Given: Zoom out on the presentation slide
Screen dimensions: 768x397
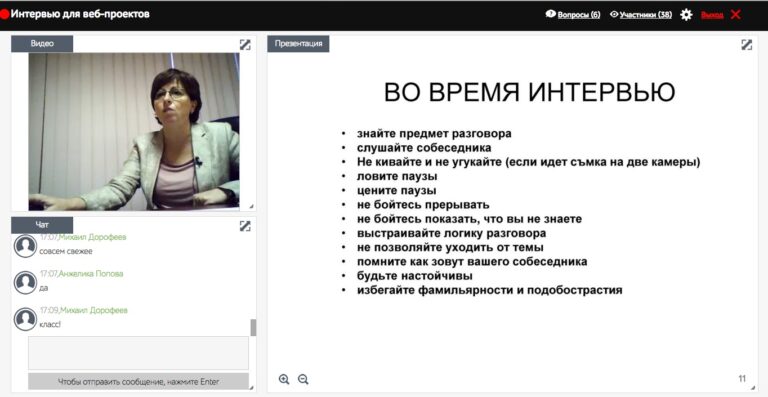Looking at the screenshot, I should pos(303,379).
